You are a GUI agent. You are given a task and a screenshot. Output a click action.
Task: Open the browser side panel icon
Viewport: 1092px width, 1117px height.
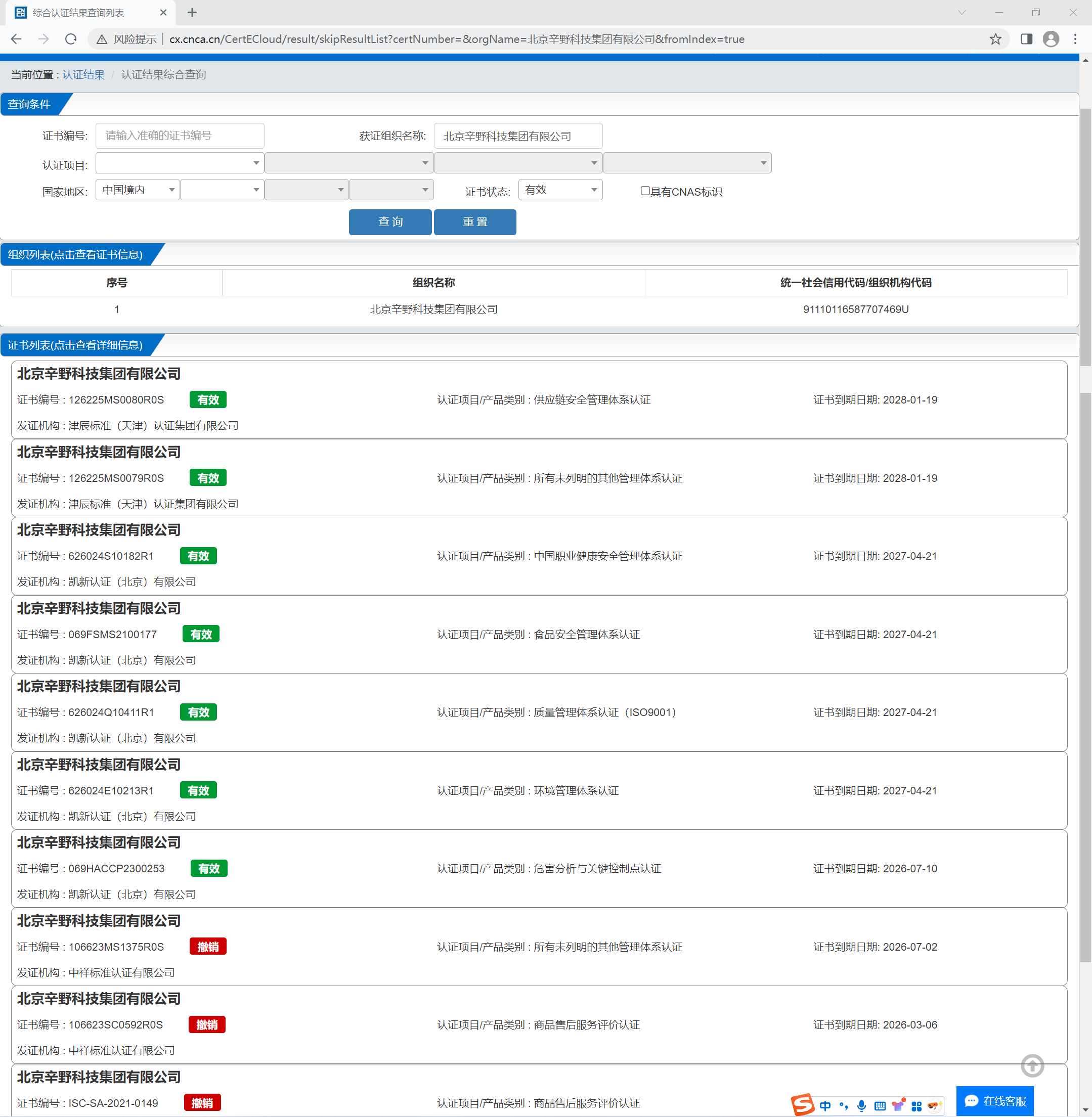(x=1027, y=39)
